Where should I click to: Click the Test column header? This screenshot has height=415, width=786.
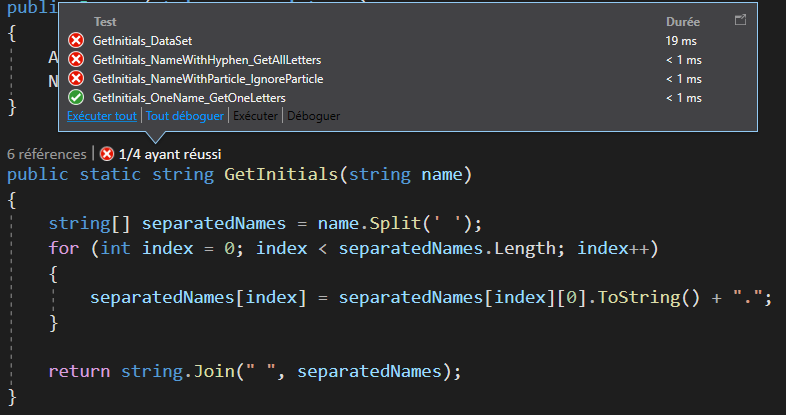point(105,22)
